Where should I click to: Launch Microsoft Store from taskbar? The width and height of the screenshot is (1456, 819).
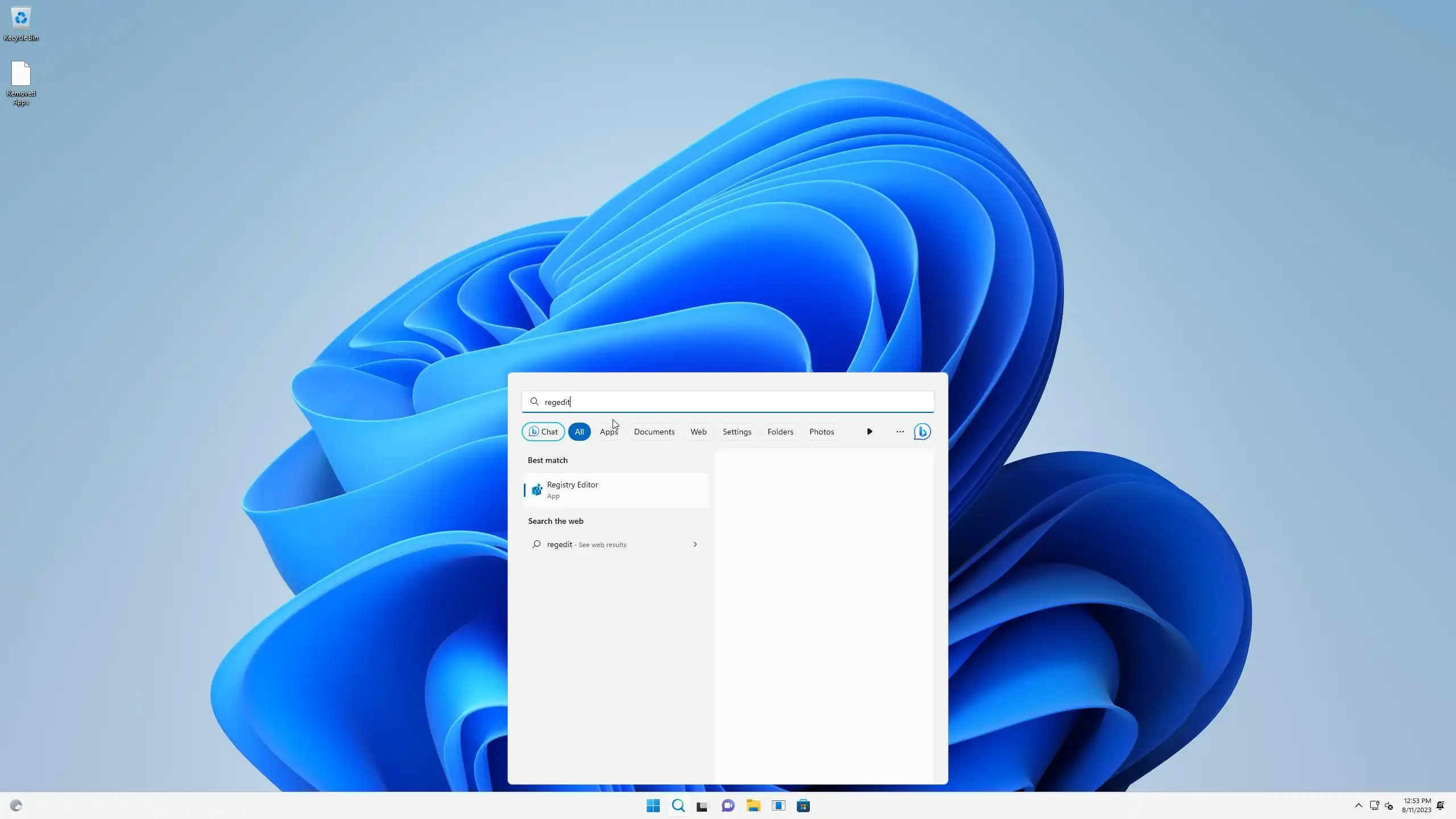(x=803, y=805)
